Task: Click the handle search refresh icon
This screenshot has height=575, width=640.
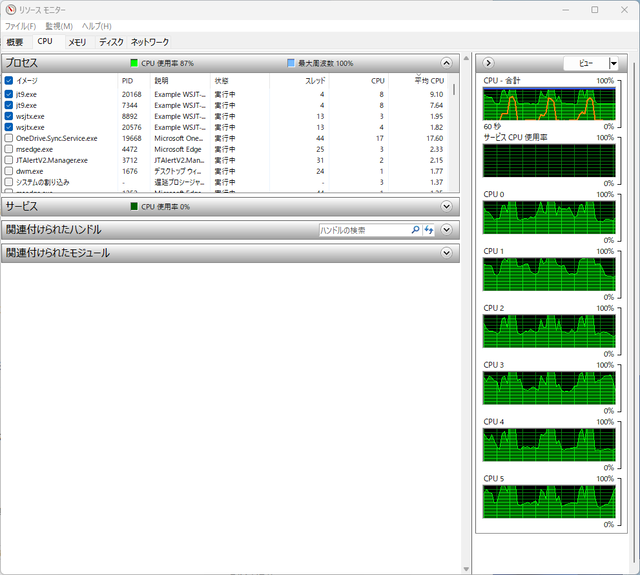Action: pyautogui.click(x=429, y=230)
